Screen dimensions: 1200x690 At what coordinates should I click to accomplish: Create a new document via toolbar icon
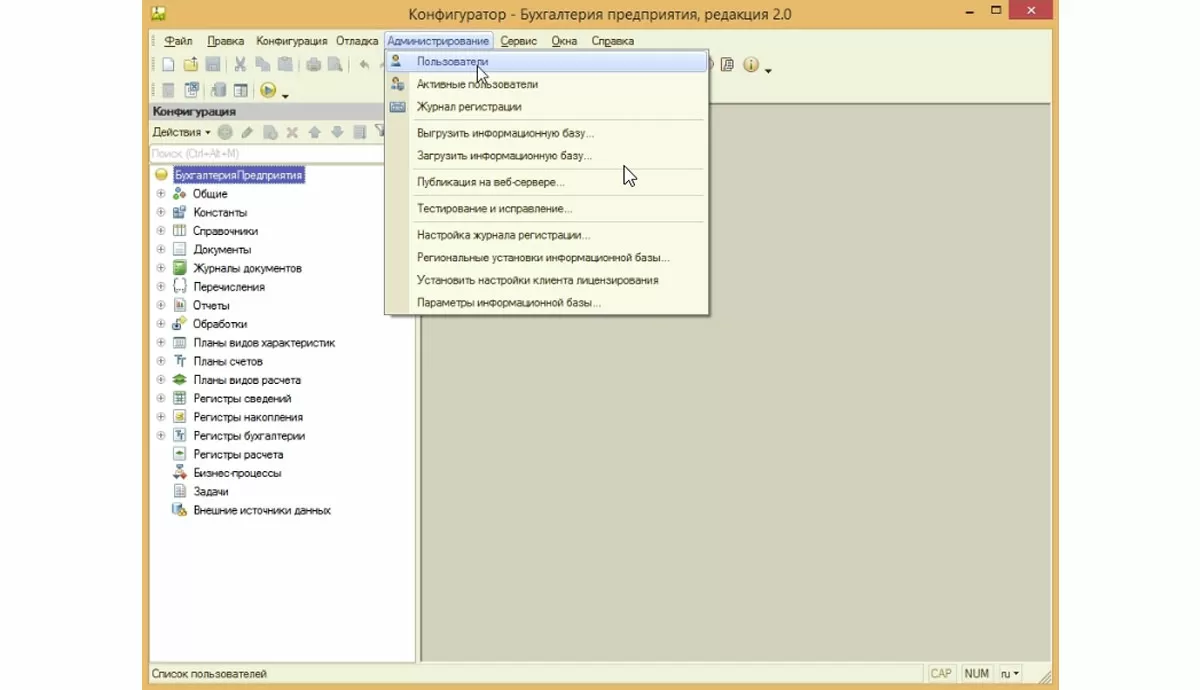pos(168,65)
